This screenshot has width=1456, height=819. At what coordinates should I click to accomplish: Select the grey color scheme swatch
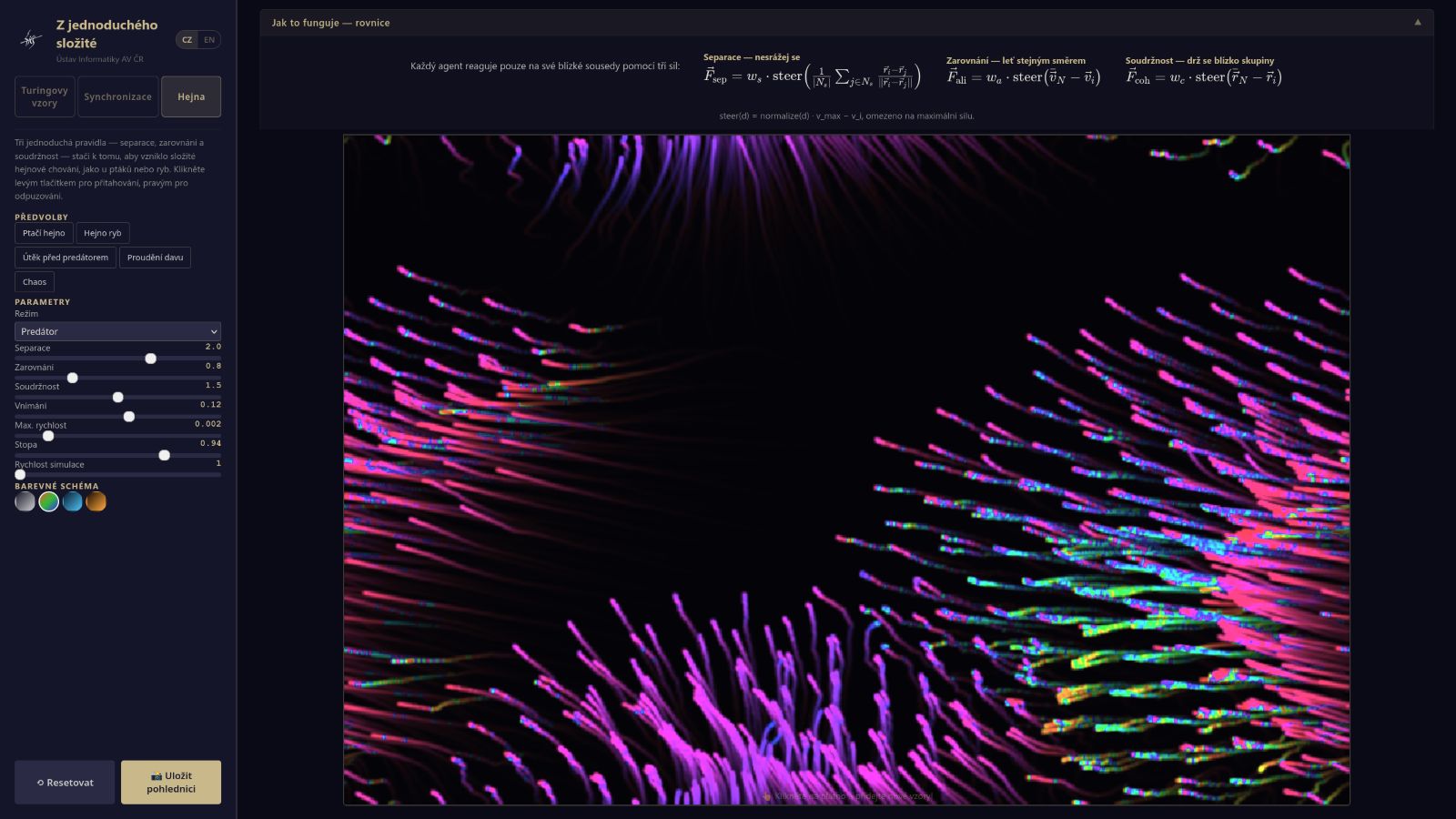click(x=25, y=501)
